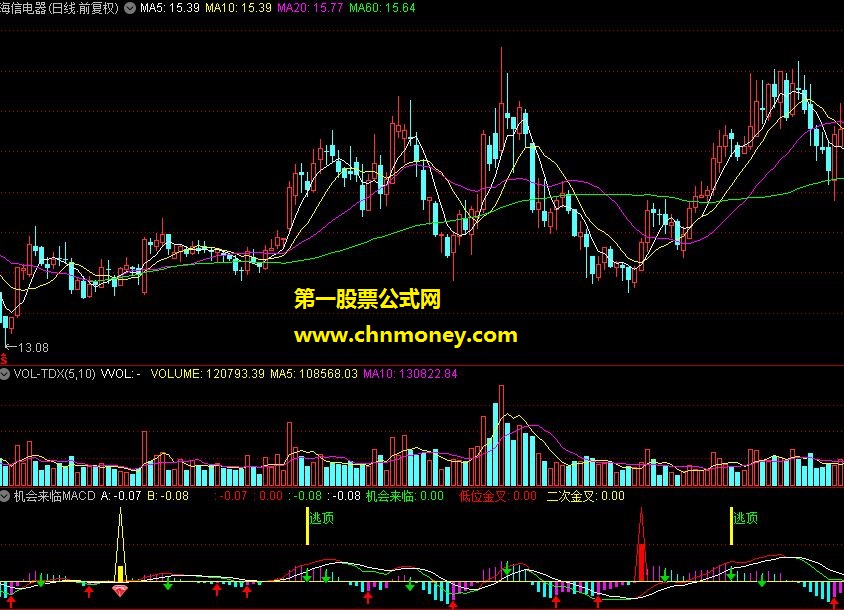Click the VVOL: - label
This screenshot has height=610, width=844.
[121, 374]
